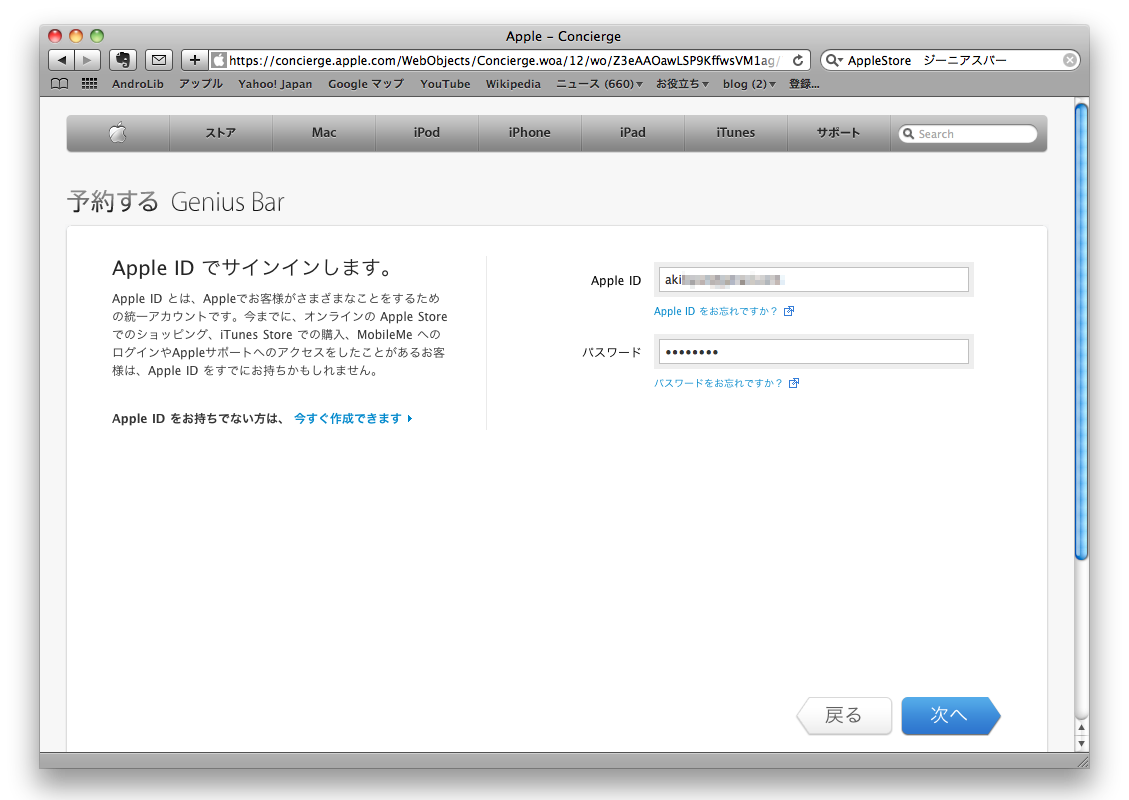
Task: Click the arrow after 今すぐ作成できます
Action: click(410, 418)
